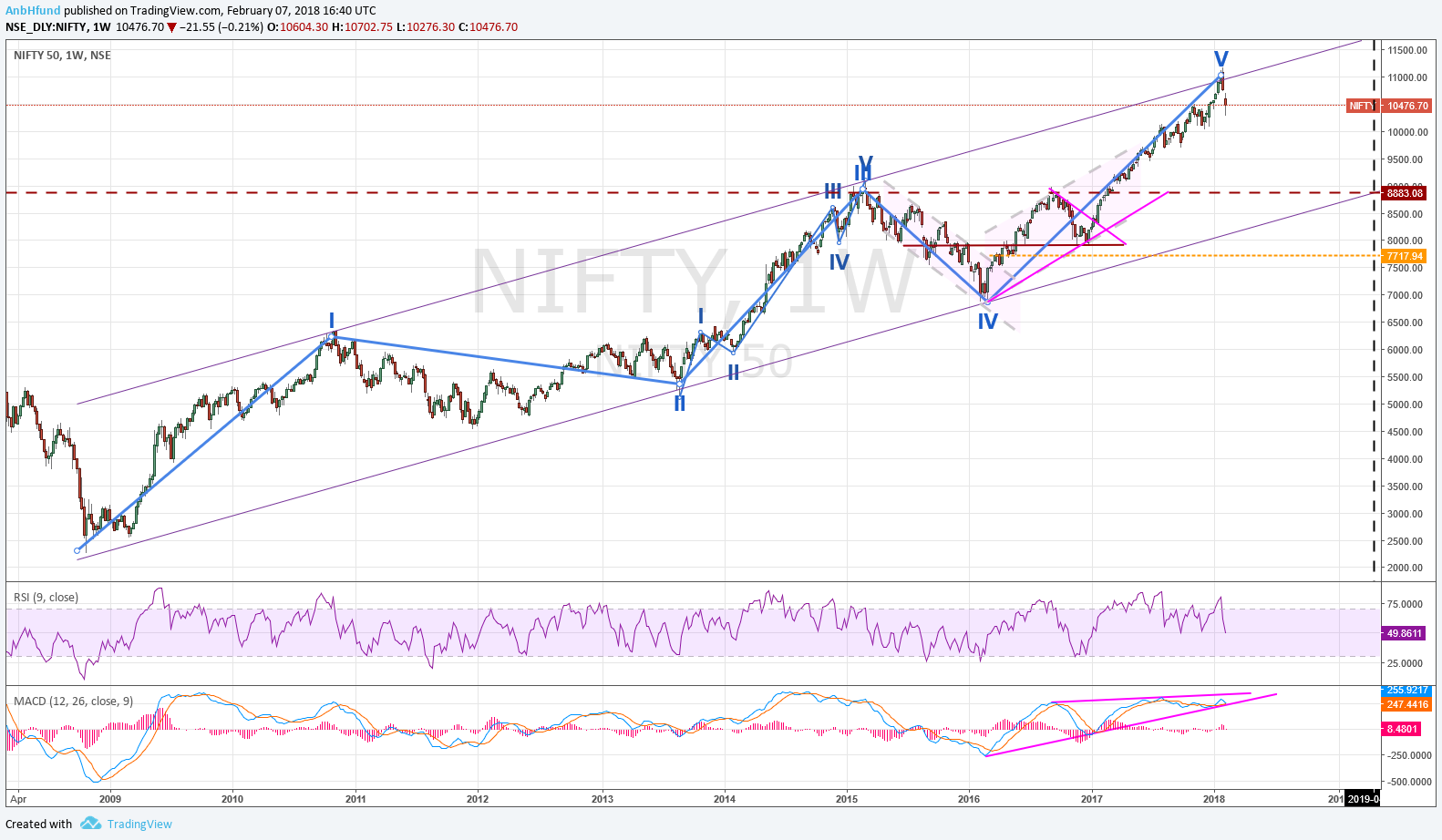1442x840 pixels.
Task: Click the 10000.00 price axis label
Action: point(1407,132)
